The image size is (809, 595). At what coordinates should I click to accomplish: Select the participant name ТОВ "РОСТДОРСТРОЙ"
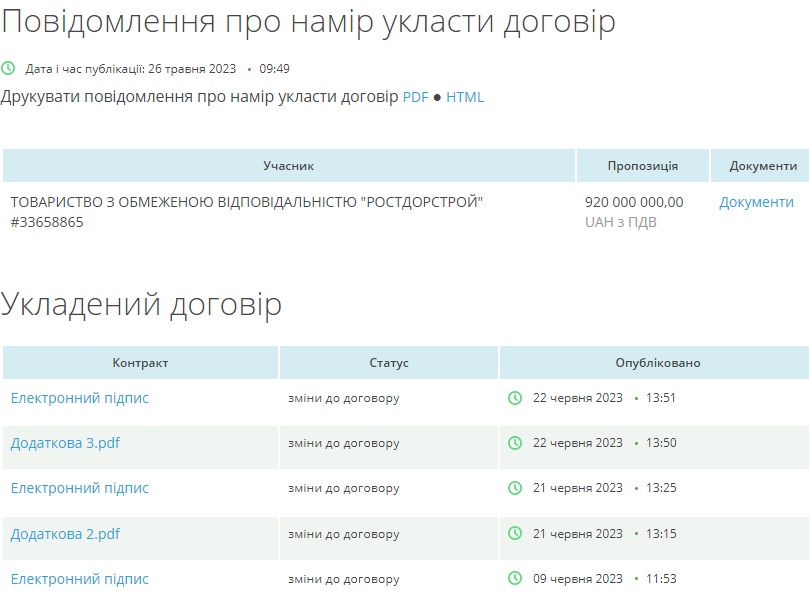click(247, 202)
